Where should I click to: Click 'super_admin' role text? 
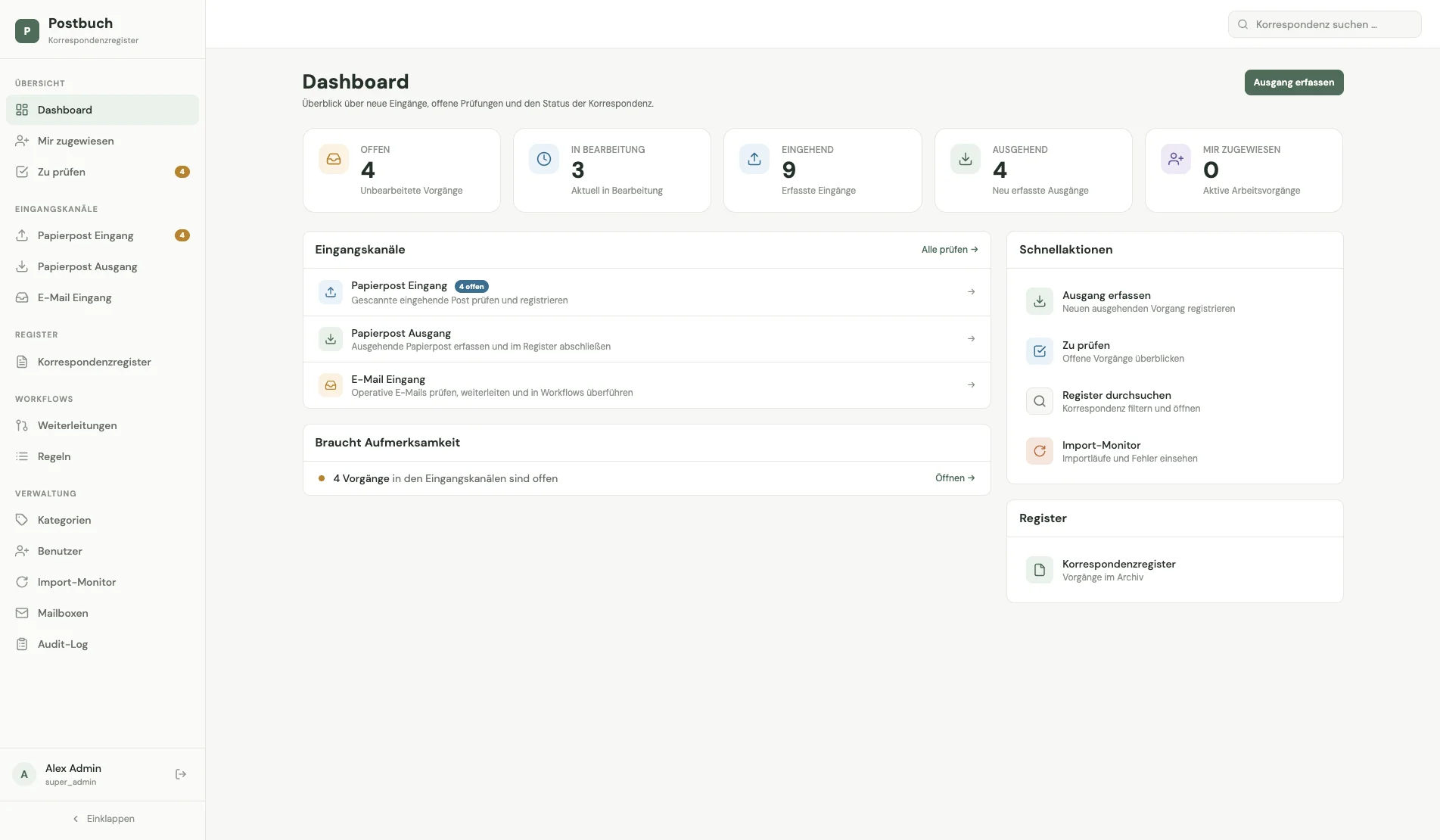coord(70,782)
